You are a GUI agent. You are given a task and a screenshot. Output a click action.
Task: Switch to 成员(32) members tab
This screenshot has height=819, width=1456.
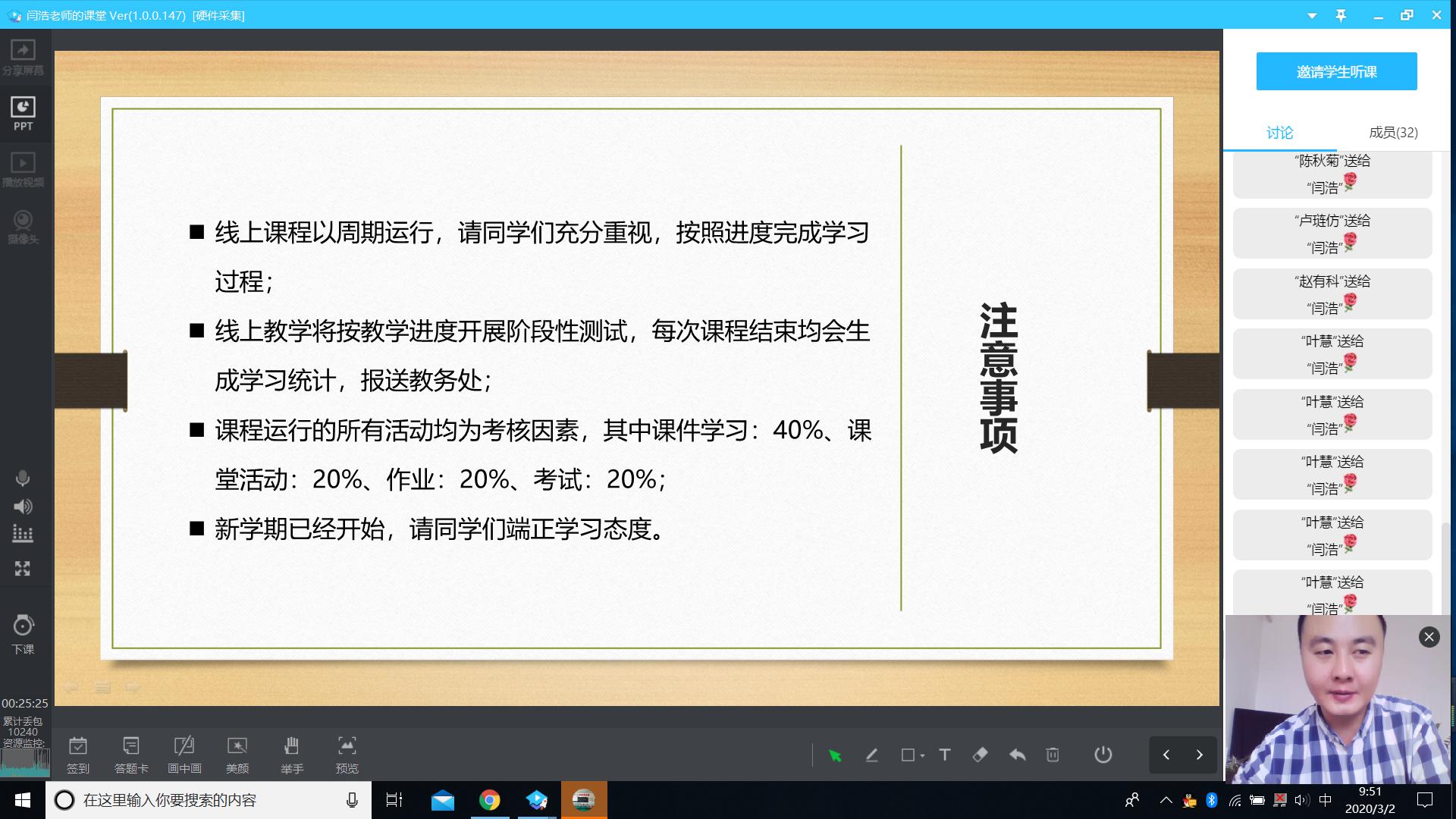(1393, 133)
